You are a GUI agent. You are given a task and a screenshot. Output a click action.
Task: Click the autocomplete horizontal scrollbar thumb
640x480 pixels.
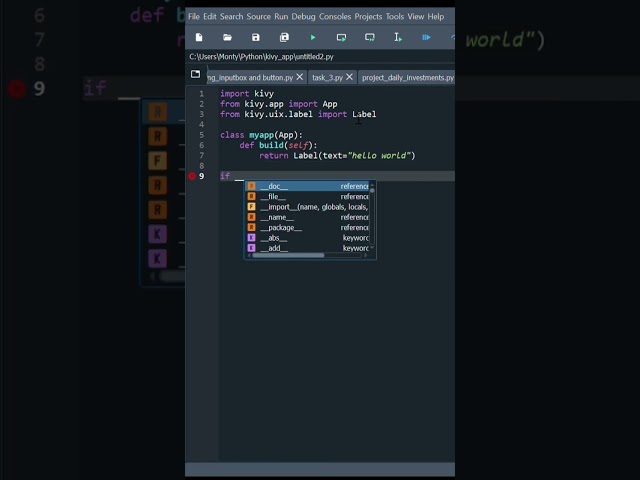288,256
